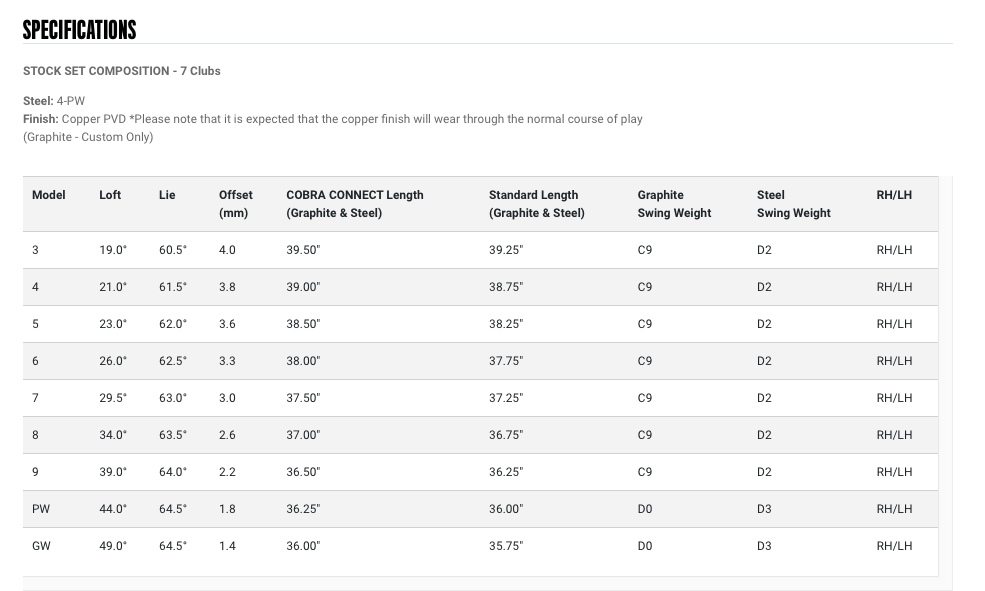Select the D0 graphite swing weight for PW

[645, 509]
